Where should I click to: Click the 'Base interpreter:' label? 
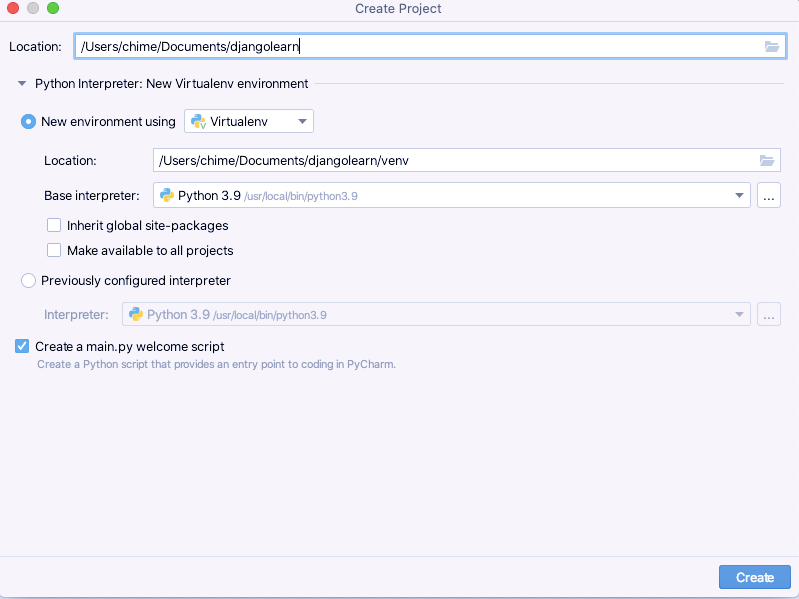(x=92, y=196)
